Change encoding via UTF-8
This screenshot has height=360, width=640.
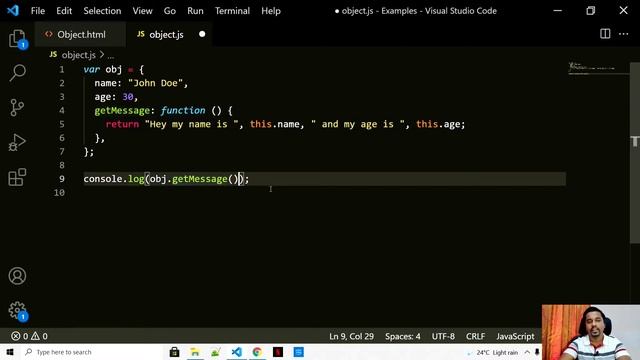[443, 336]
